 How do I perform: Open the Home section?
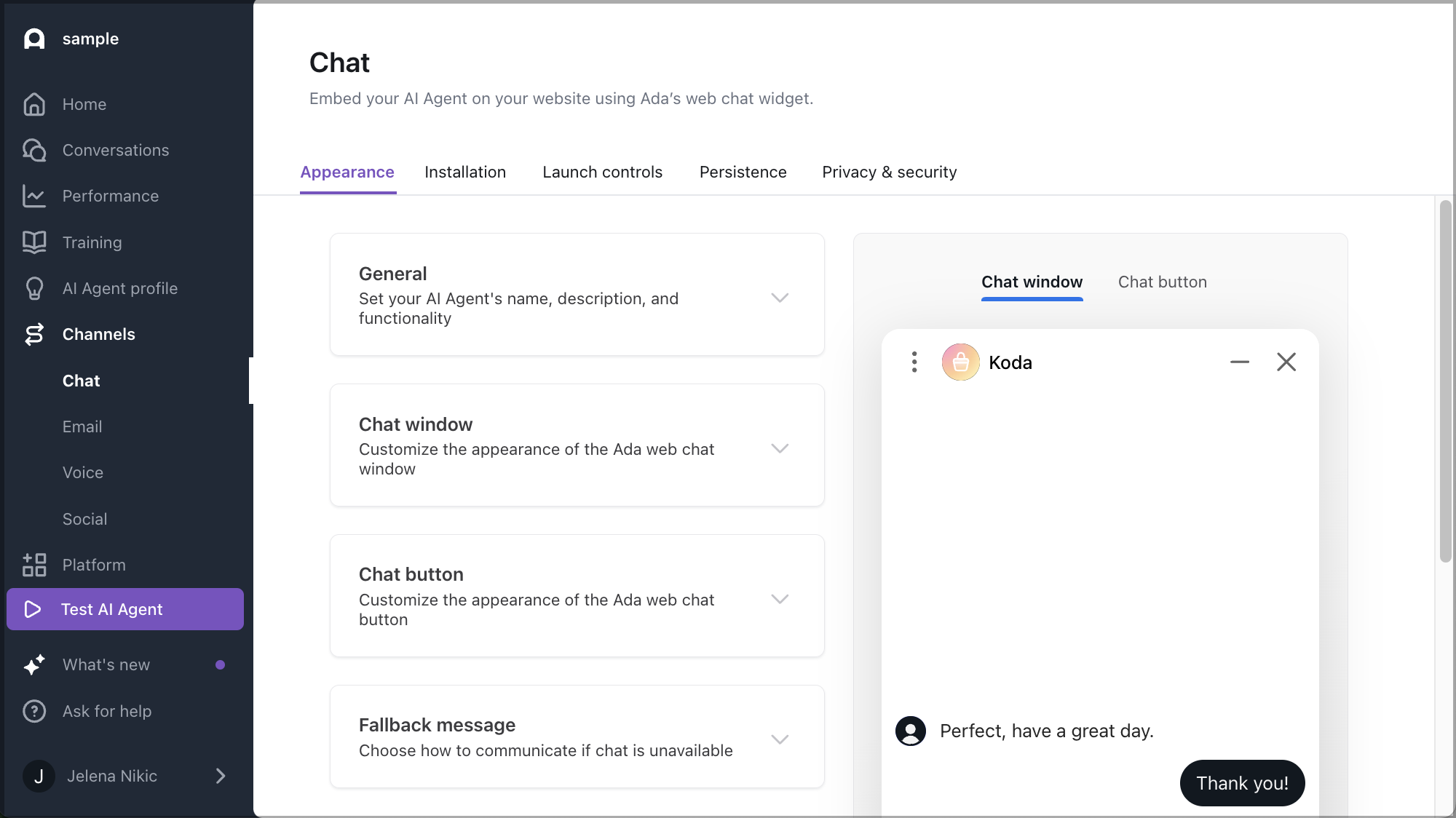click(x=84, y=104)
